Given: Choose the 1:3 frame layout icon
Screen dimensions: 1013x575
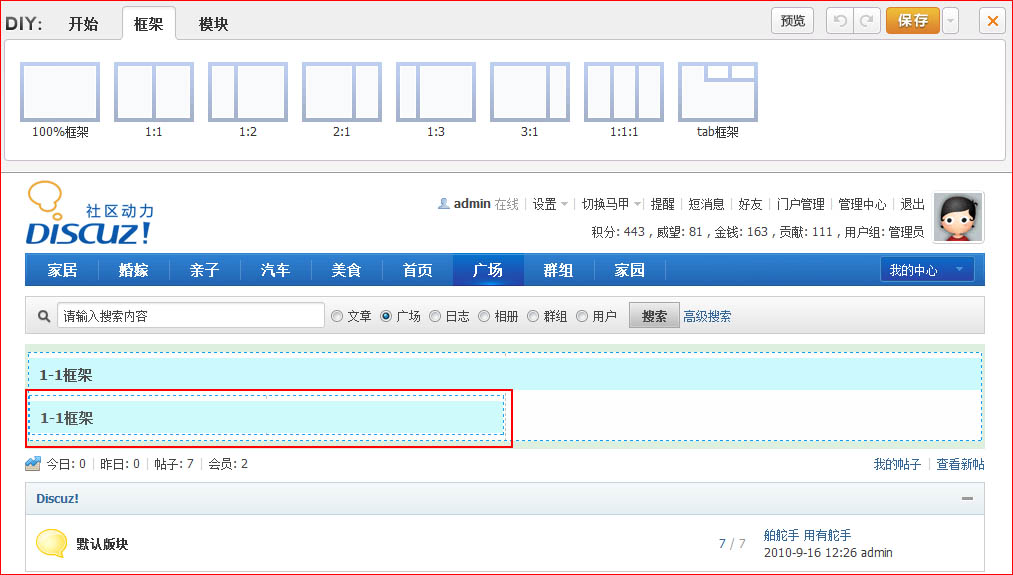Looking at the screenshot, I should [x=435, y=92].
